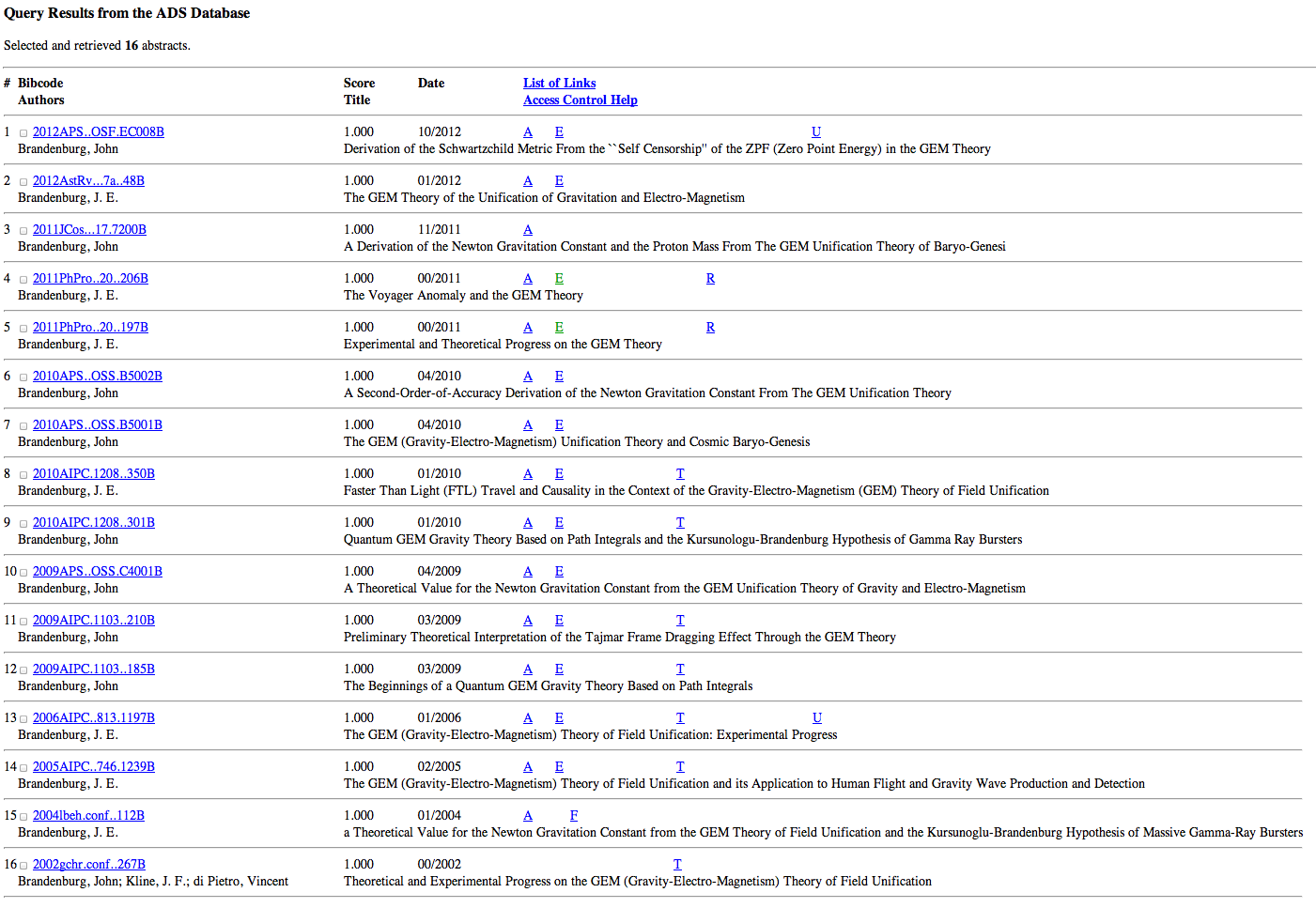1316x908 pixels.
Task: Check the box for 2011PhPro..20..197B
Action: coord(23,329)
